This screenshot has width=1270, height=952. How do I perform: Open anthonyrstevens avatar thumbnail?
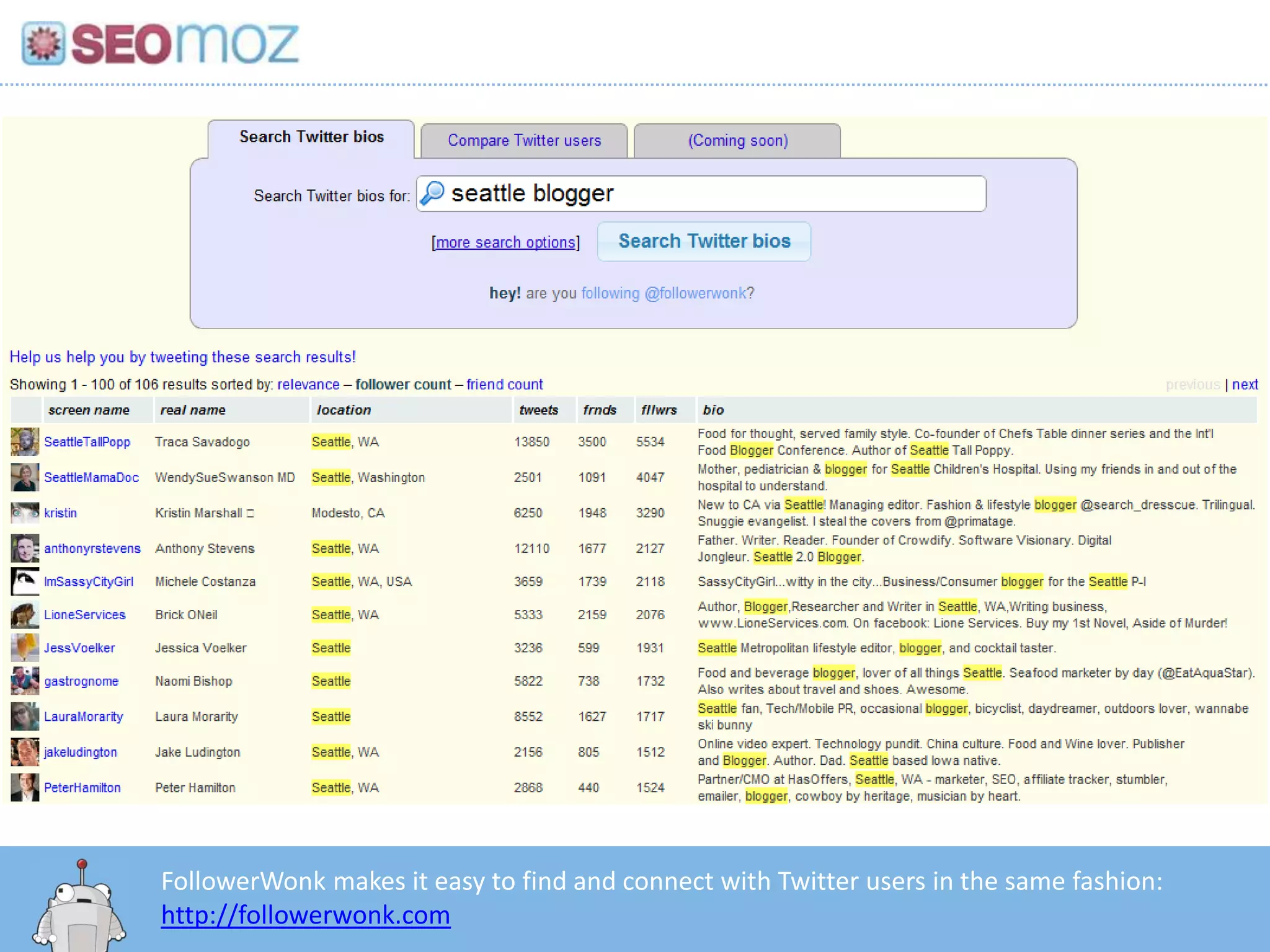click(25, 548)
